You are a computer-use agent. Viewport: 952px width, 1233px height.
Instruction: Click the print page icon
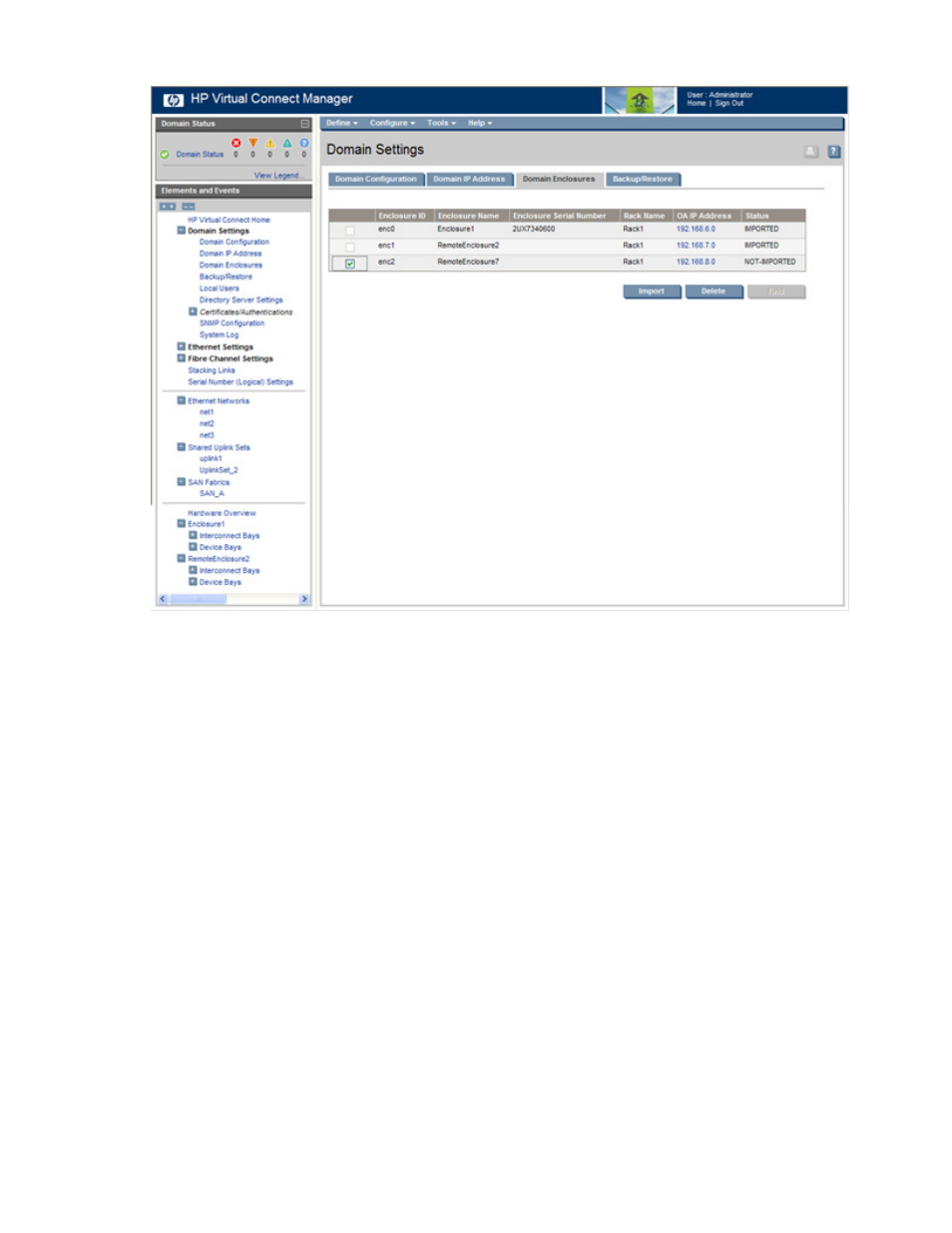click(811, 152)
